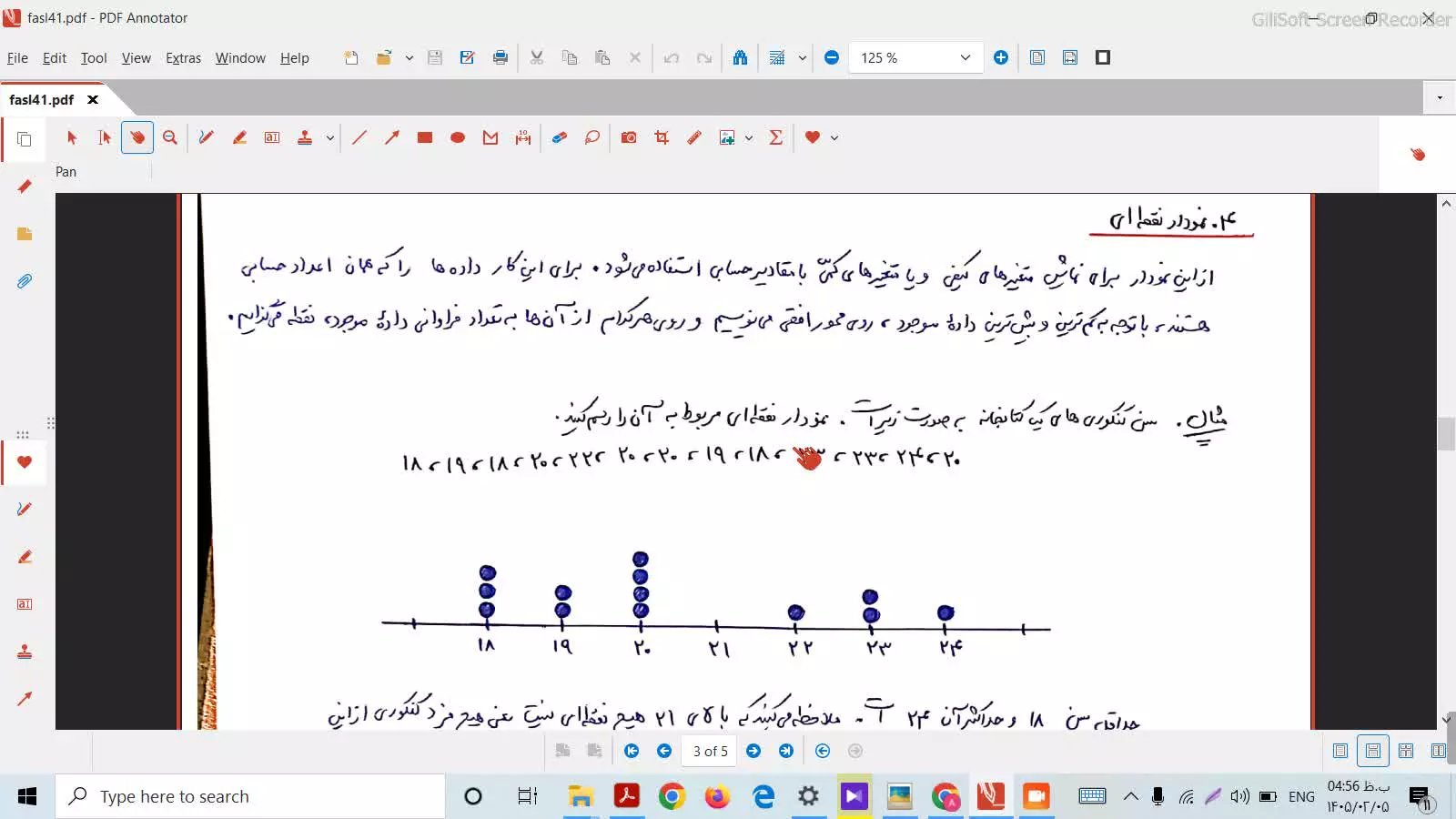This screenshot has height=819, width=1456.
Task: Select the Arrow drawing tool
Action: (x=392, y=137)
